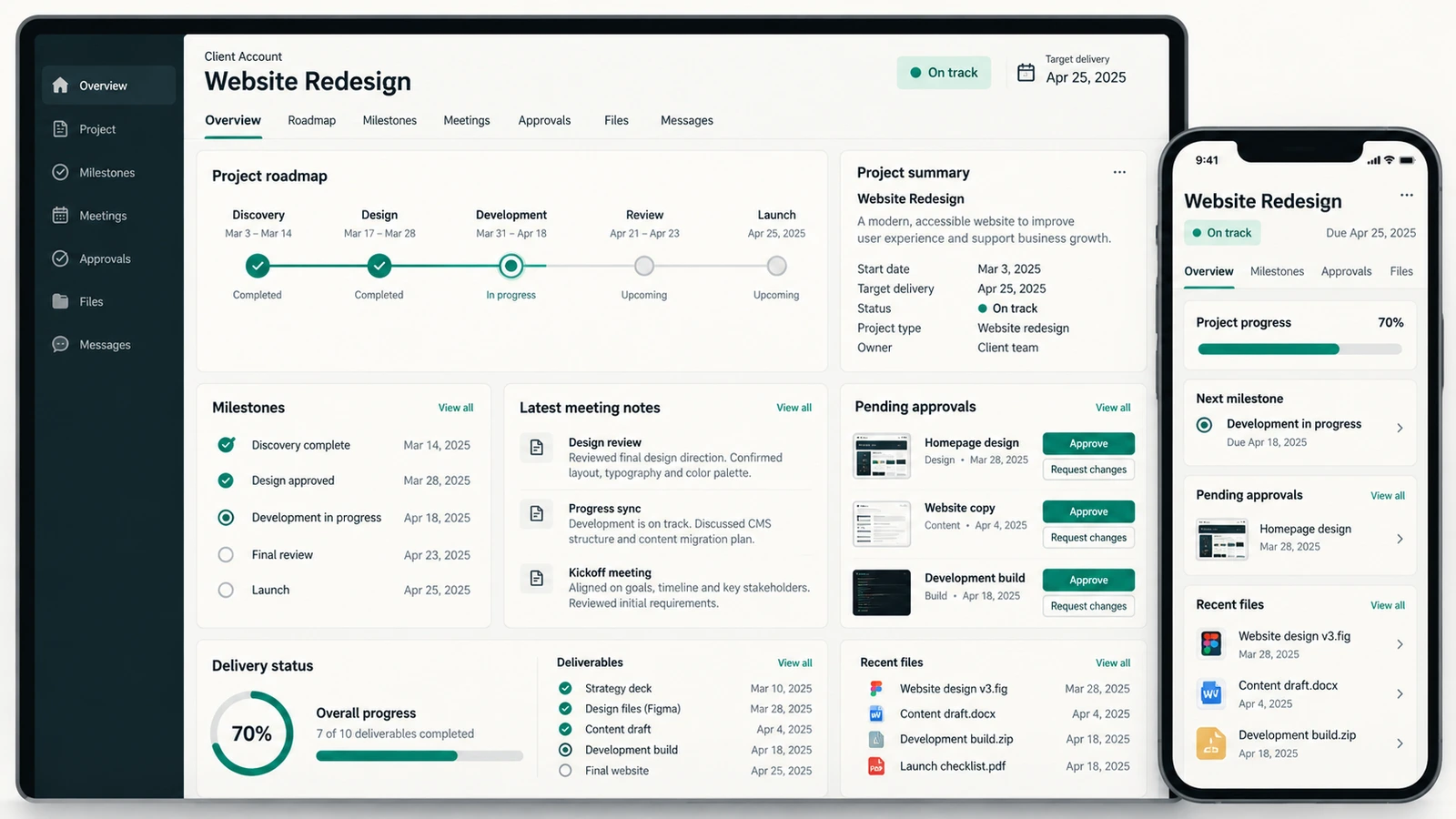Click the Milestones checkmark icon in sidebar
Viewport: 1456px width, 819px height.
pos(60,172)
